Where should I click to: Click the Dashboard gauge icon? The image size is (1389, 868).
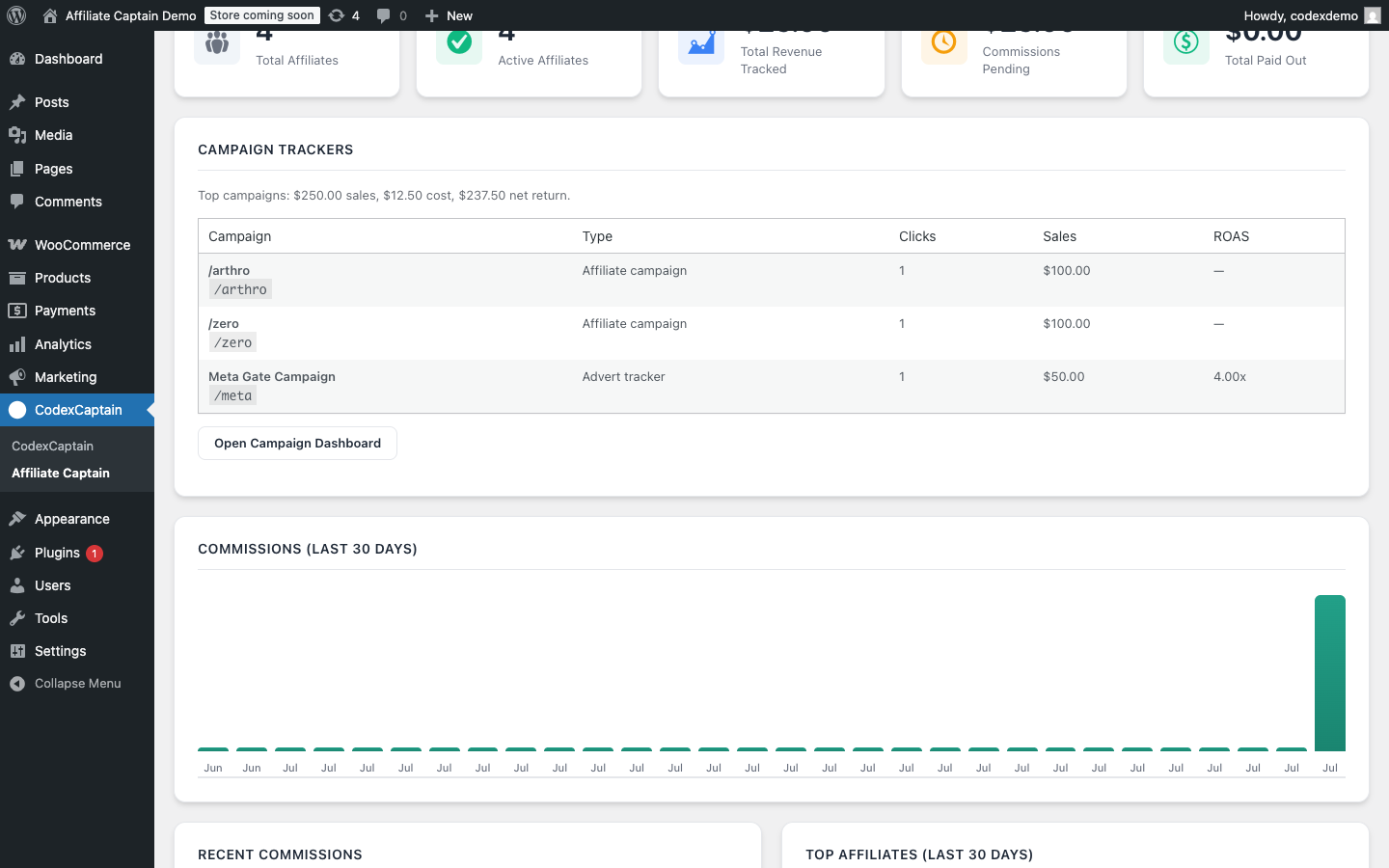(17, 59)
